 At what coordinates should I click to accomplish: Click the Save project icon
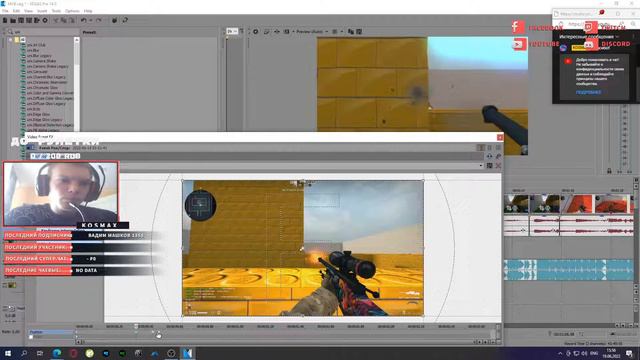pyautogui.click(x=21, y=20)
